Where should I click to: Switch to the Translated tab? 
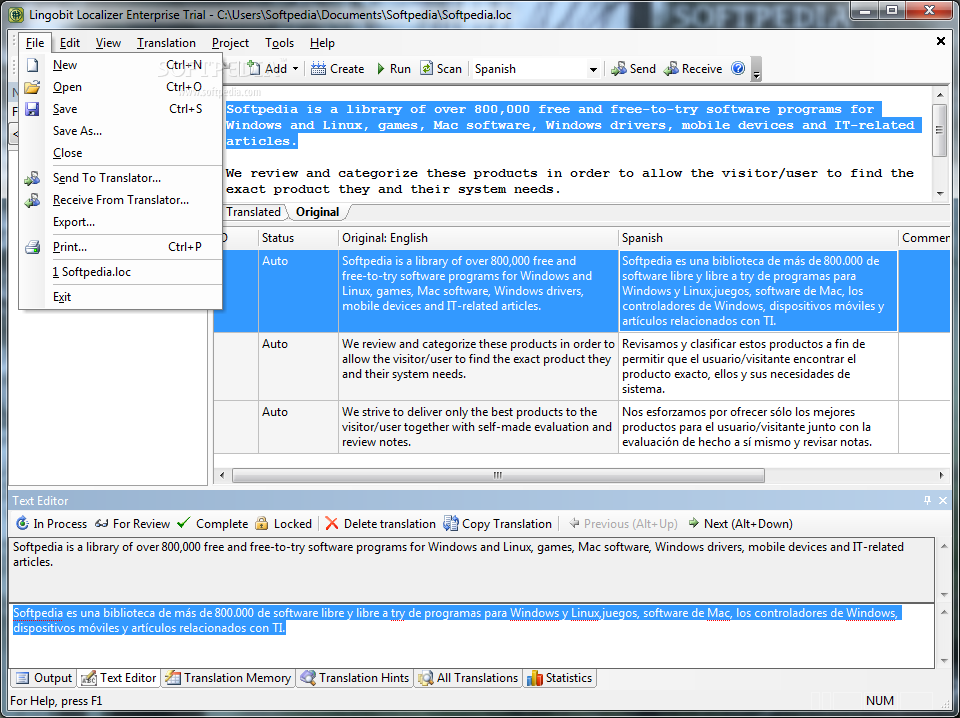click(253, 212)
